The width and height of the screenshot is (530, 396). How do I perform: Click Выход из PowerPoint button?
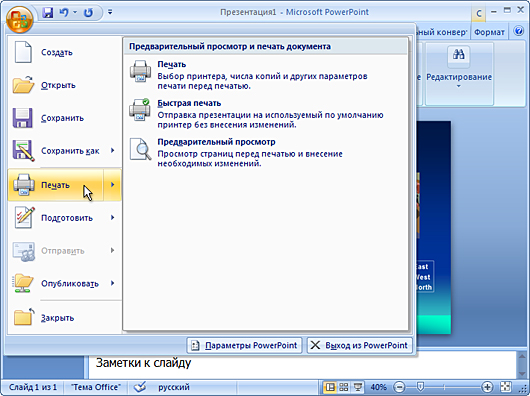(359, 345)
